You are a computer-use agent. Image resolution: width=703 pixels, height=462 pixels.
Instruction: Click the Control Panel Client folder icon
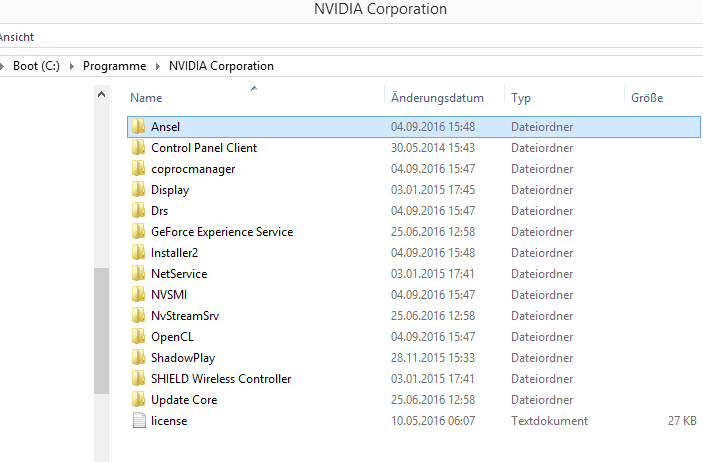pos(139,148)
